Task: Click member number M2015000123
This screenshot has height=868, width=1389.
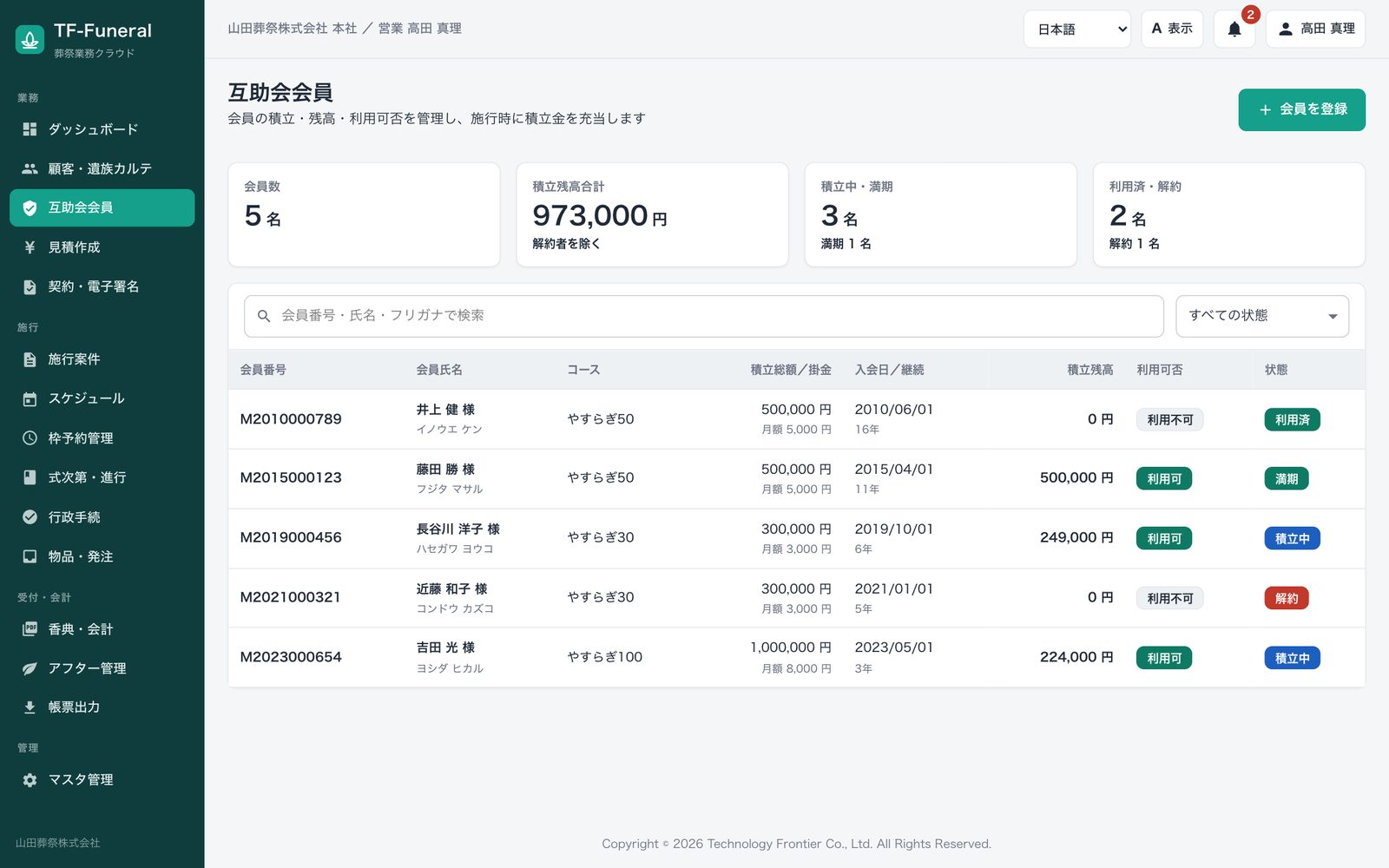Action: 291,477
